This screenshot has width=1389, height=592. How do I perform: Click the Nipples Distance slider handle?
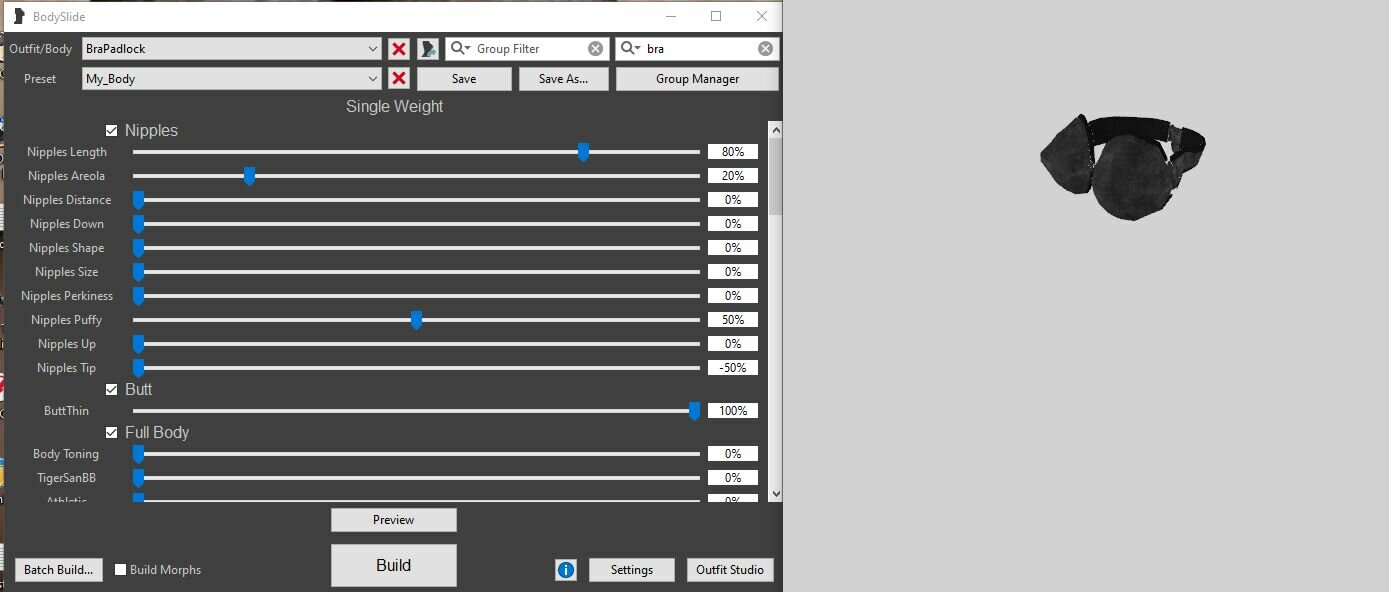click(x=139, y=200)
